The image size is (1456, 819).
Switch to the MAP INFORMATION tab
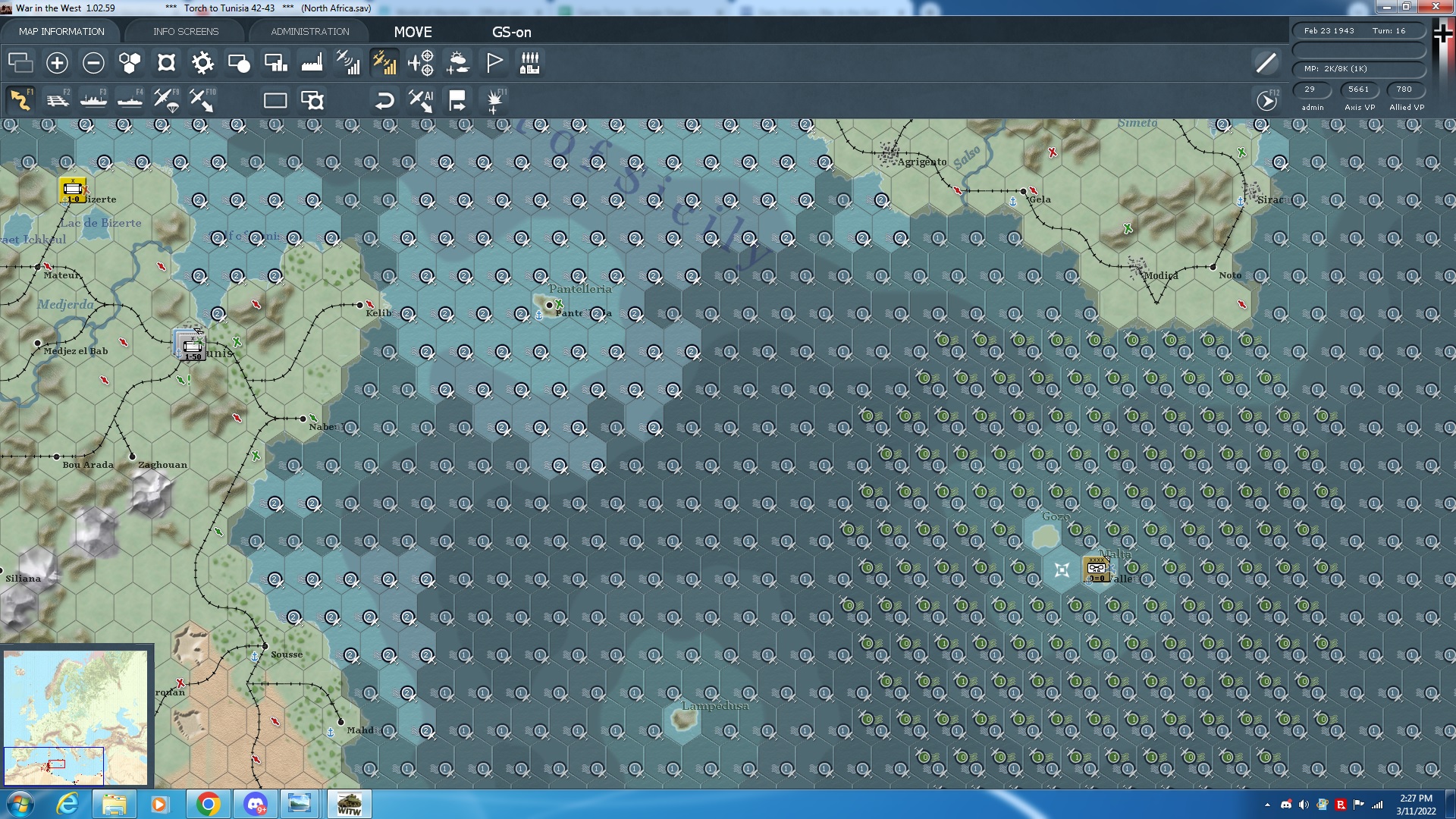[61, 31]
